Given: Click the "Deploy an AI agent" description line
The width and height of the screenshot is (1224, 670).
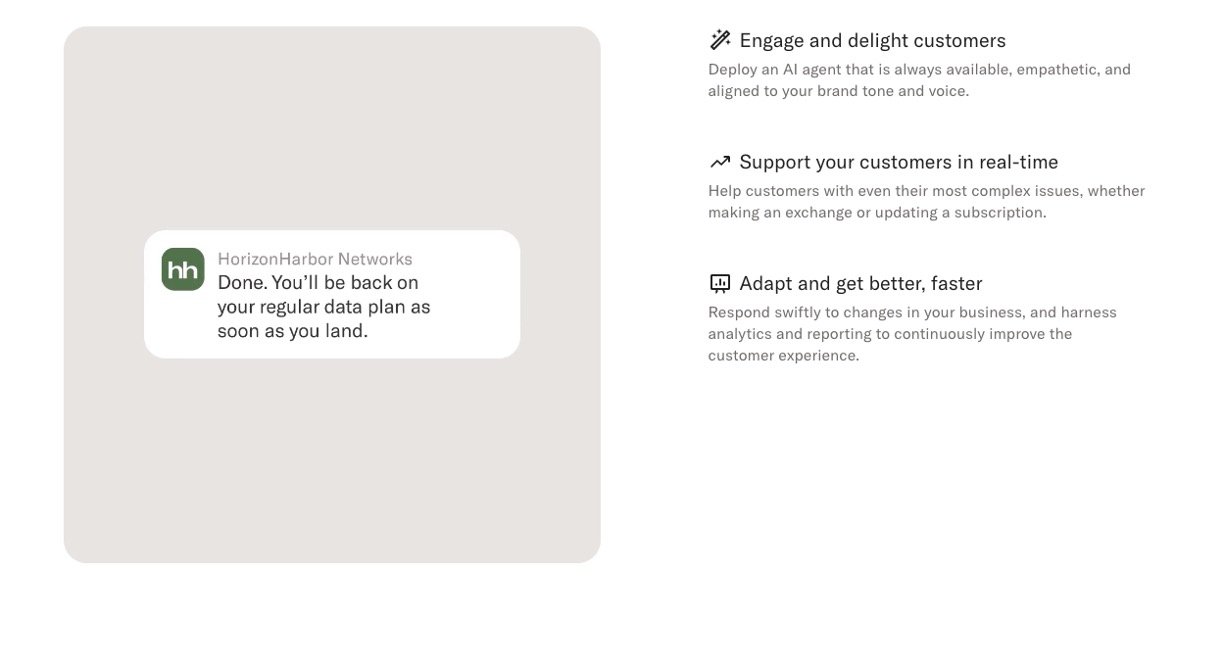Looking at the screenshot, I should tap(919, 70).
